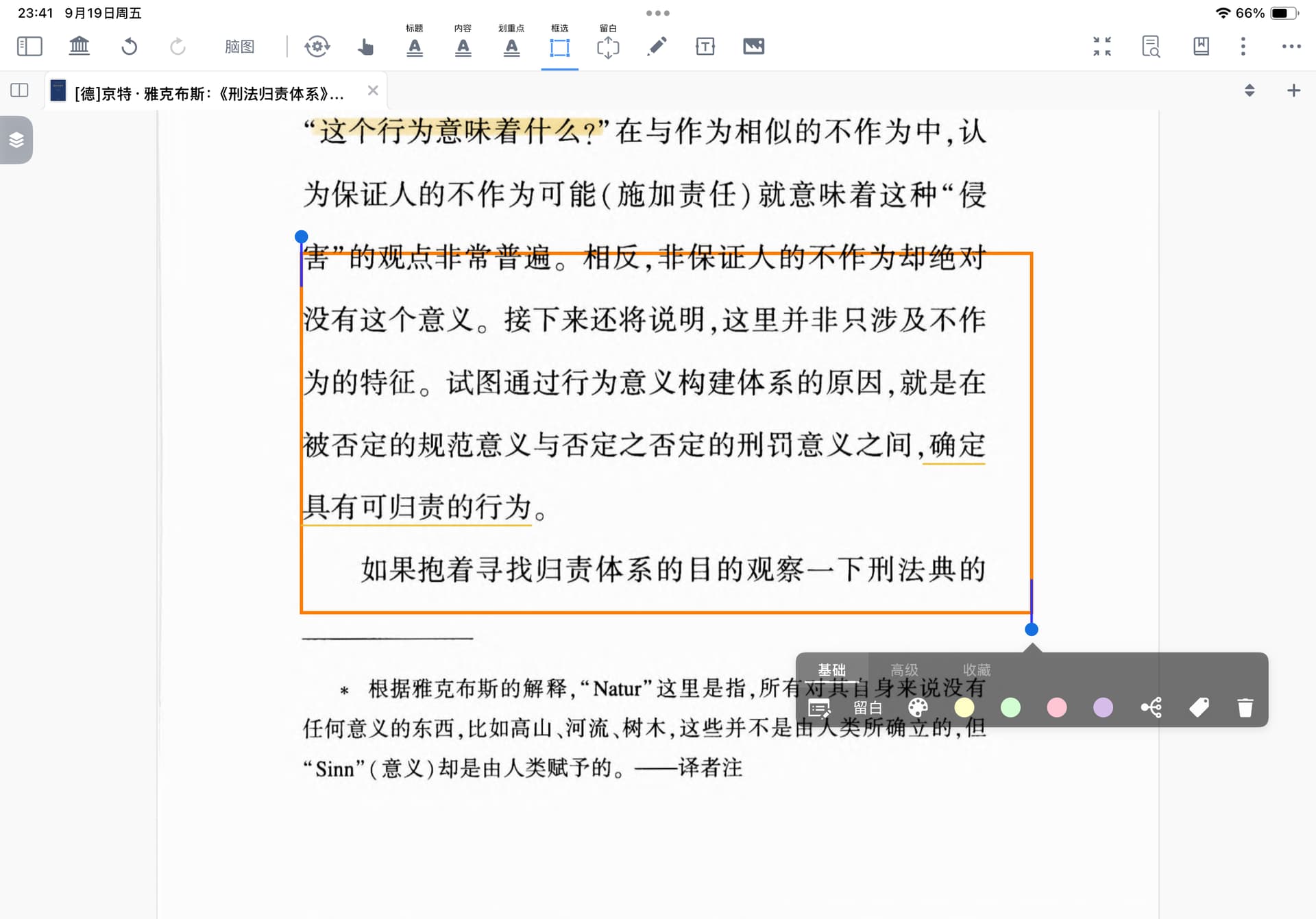Open the bookmark book icon
Image resolution: width=1316 pixels, height=919 pixels.
(x=1201, y=47)
